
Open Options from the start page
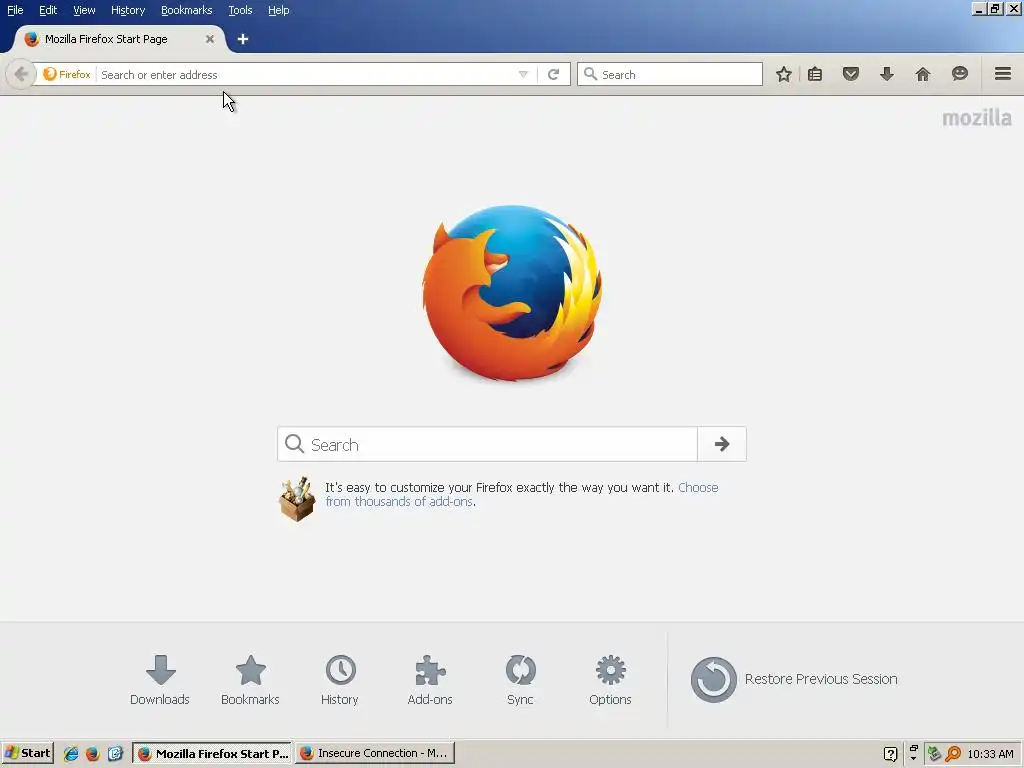[610, 680]
